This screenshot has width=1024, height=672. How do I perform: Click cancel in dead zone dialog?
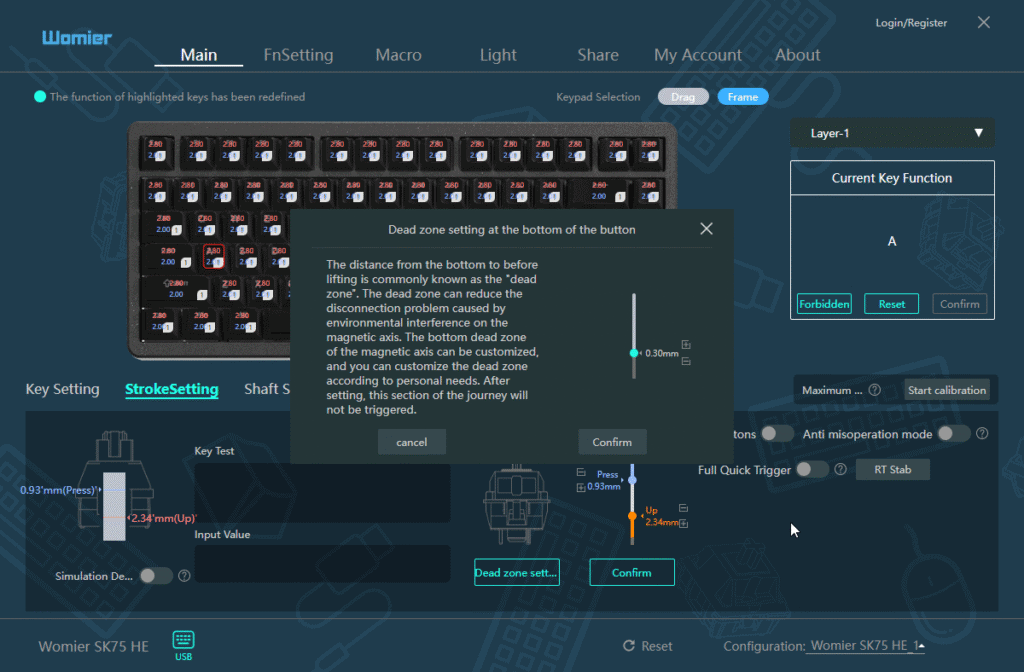click(x=411, y=442)
